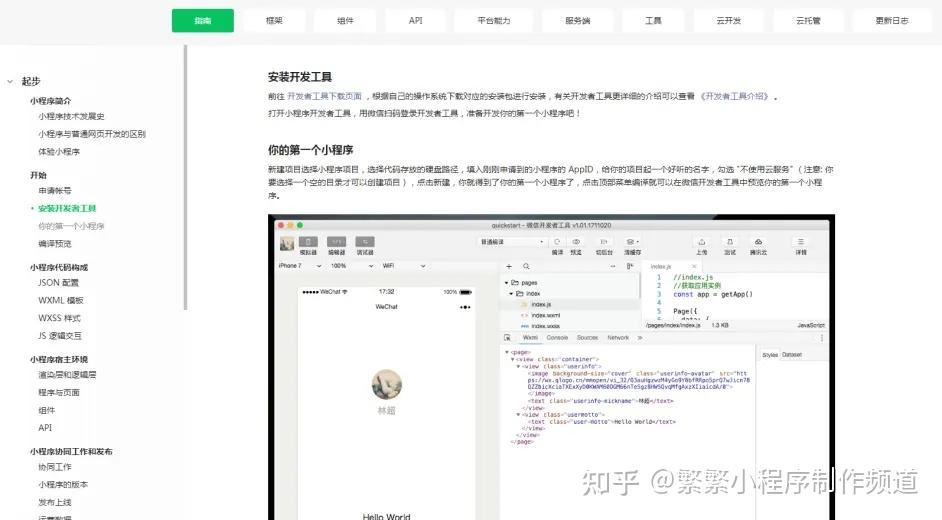Open 编译预览 sidebar entry
The width and height of the screenshot is (942, 520).
[x=55, y=244]
